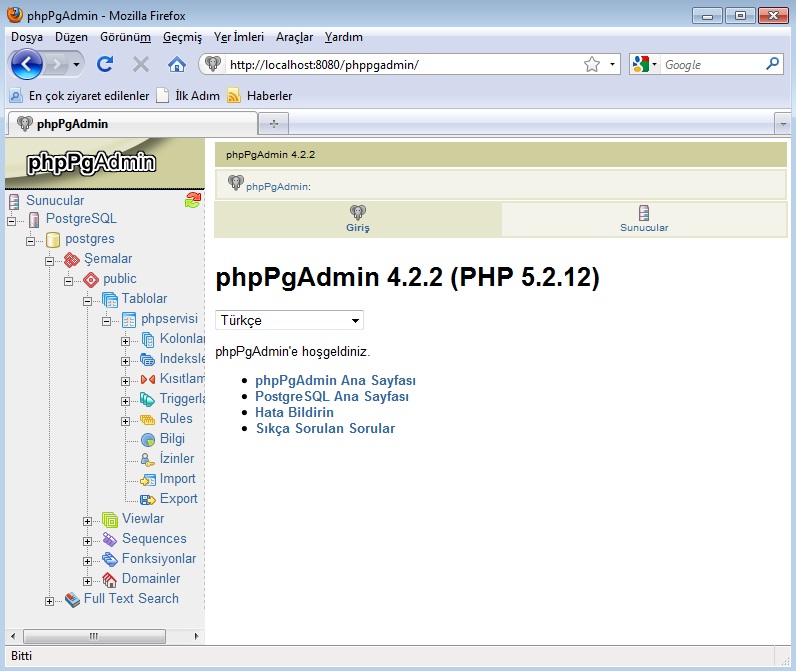The image size is (796, 671).
Task: Click the Viewlar views icon
Action: point(110,519)
